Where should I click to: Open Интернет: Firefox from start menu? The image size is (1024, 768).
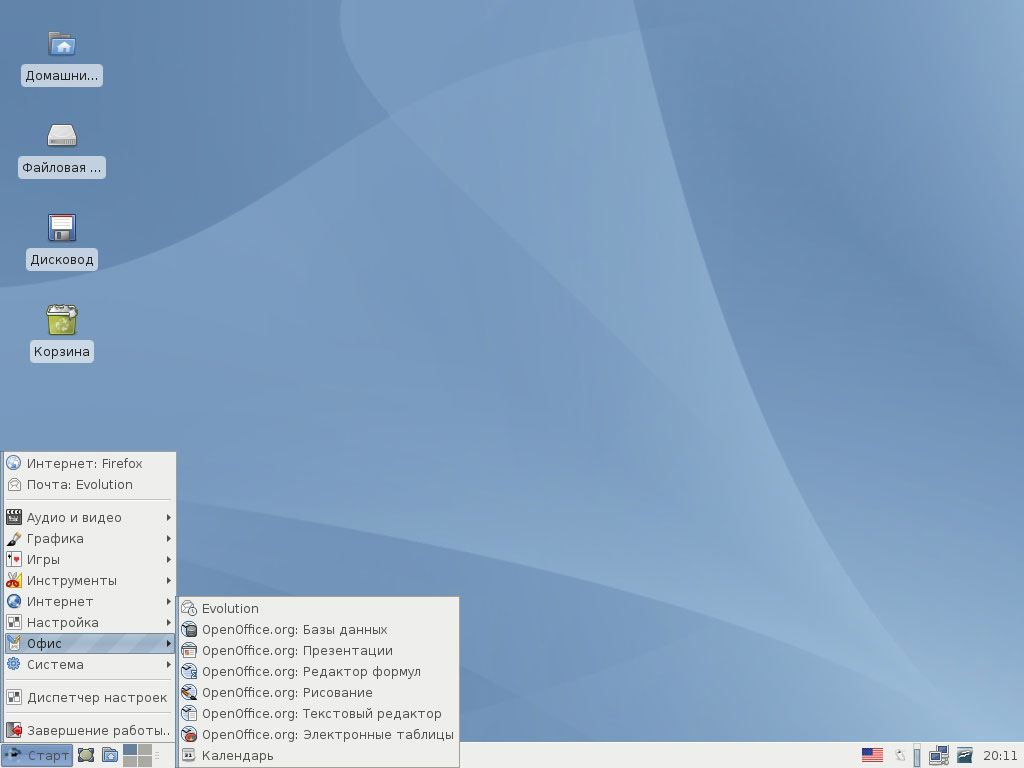[x=84, y=463]
